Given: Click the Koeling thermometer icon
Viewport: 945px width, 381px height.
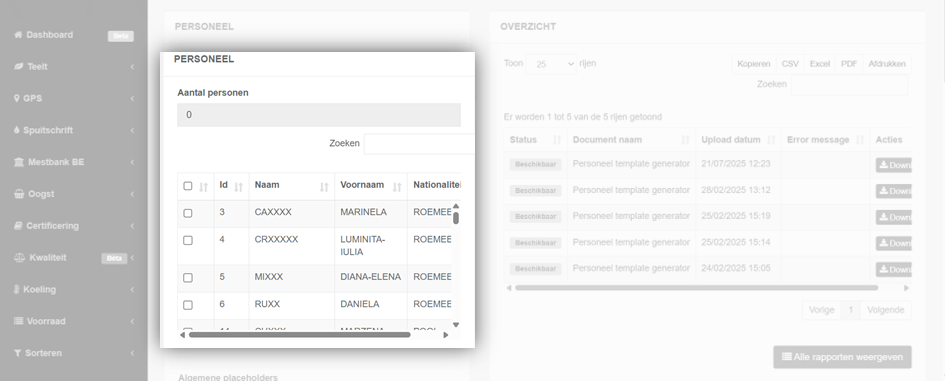Looking at the screenshot, I should pos(17,289).
